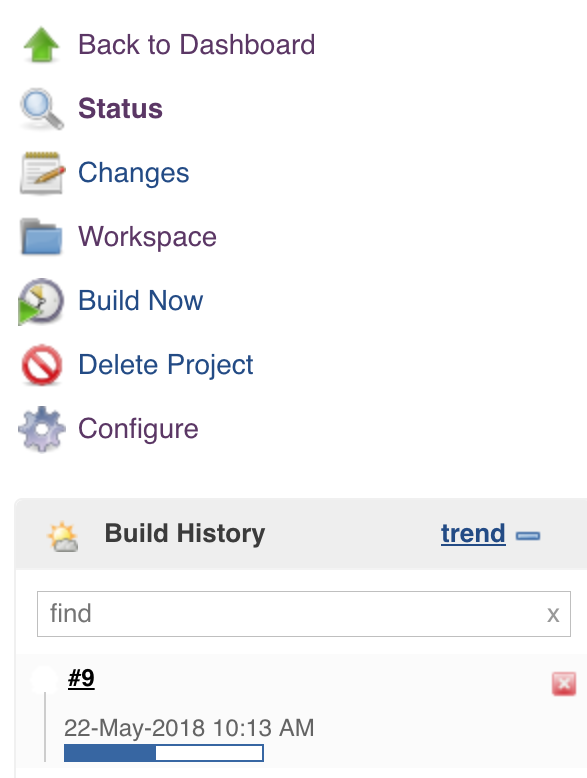The image size is (587, 778).
Task: Start a build with Build Now
Action: (x=141, y=301)
